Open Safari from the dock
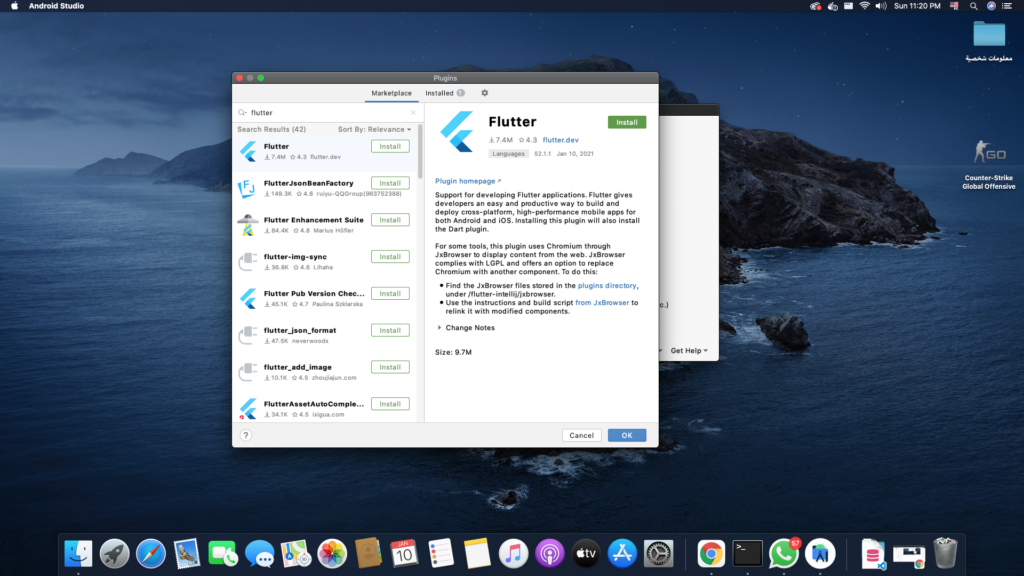This screenshot has width=1024, height=576. tap(151, 554)
